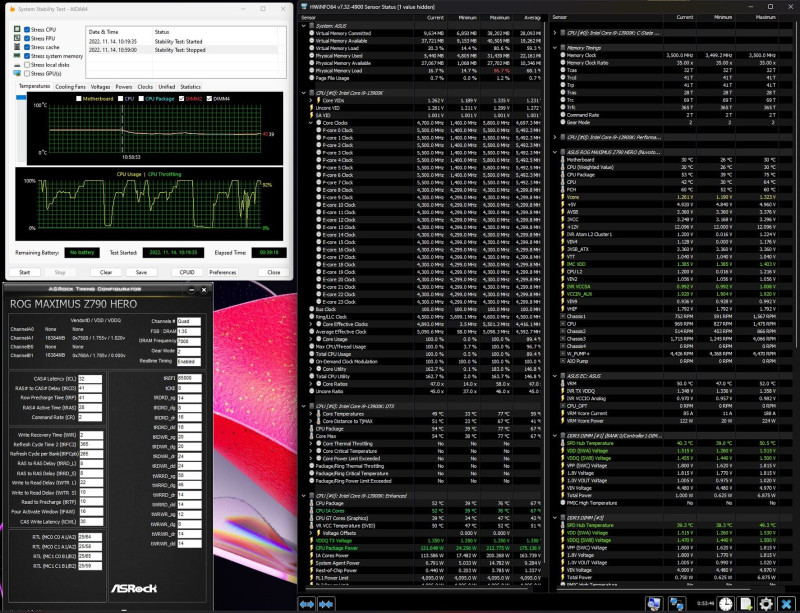Uncheck Stress CPU checkbox
800x613 pixels.
pyautogui.click(x=27, y=30)
